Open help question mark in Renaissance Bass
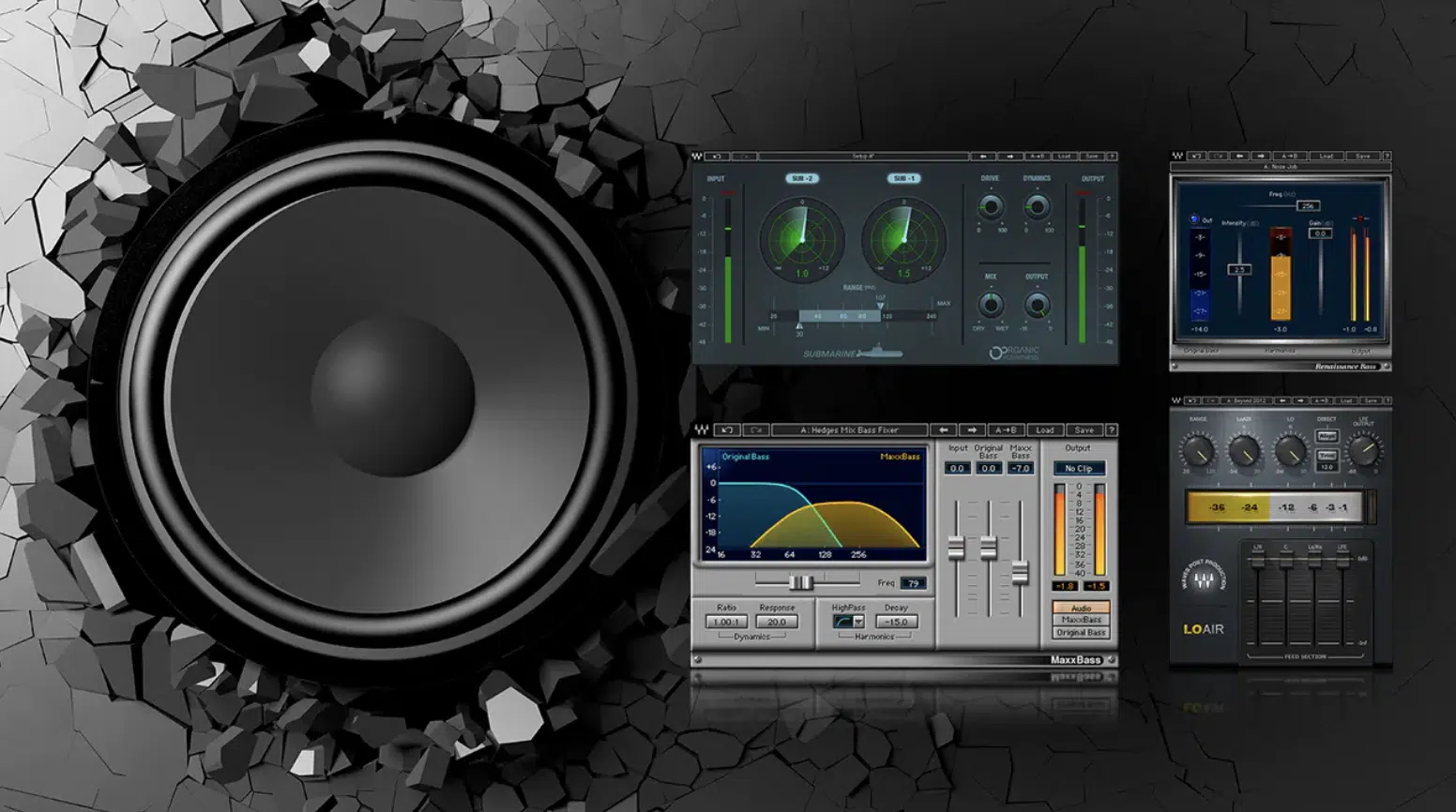Viewport: 1456px width, 812px height. click(x=1388, y=156)
